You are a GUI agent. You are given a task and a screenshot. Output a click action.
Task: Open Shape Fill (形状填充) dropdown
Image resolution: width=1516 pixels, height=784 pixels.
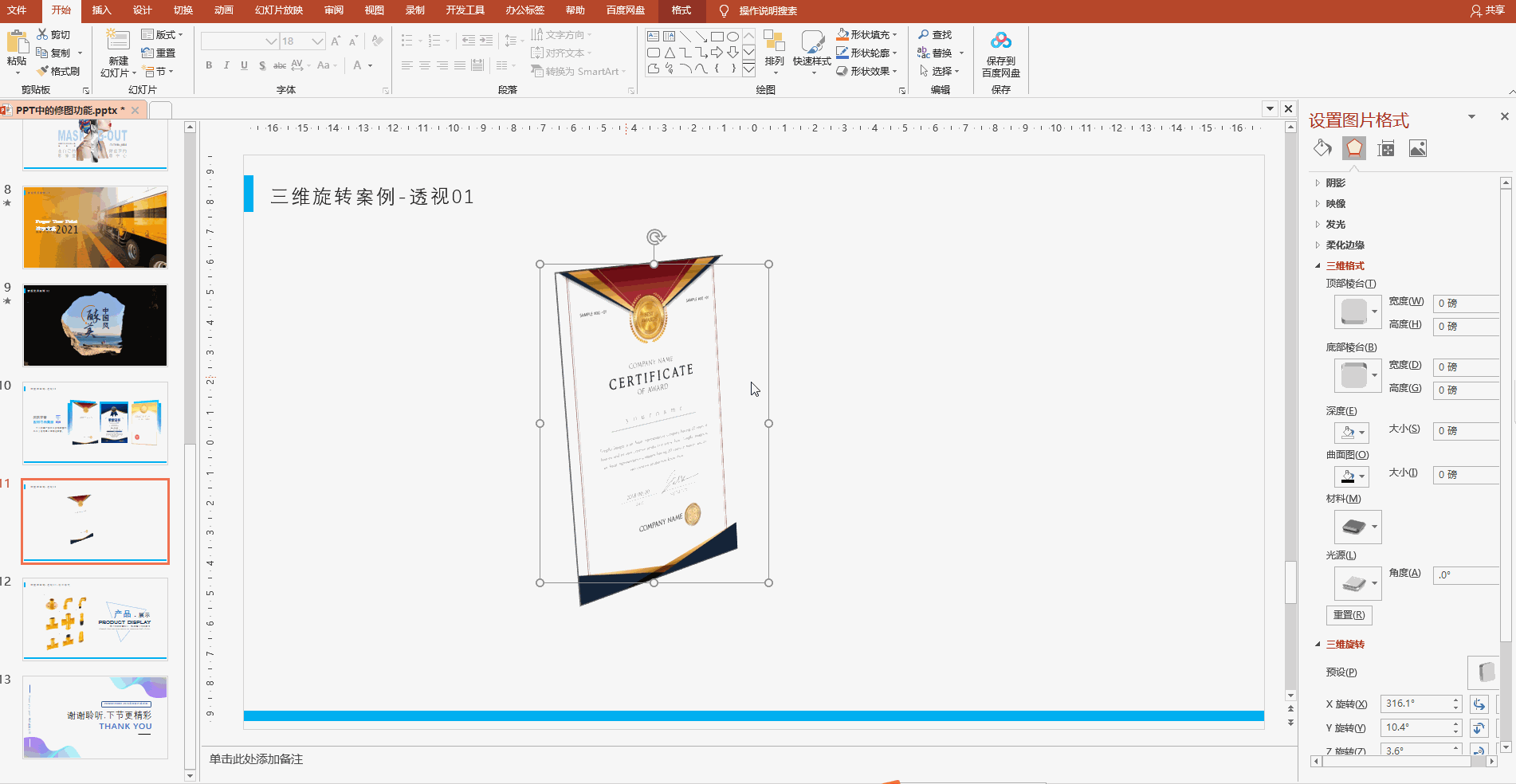click(866, 34)
